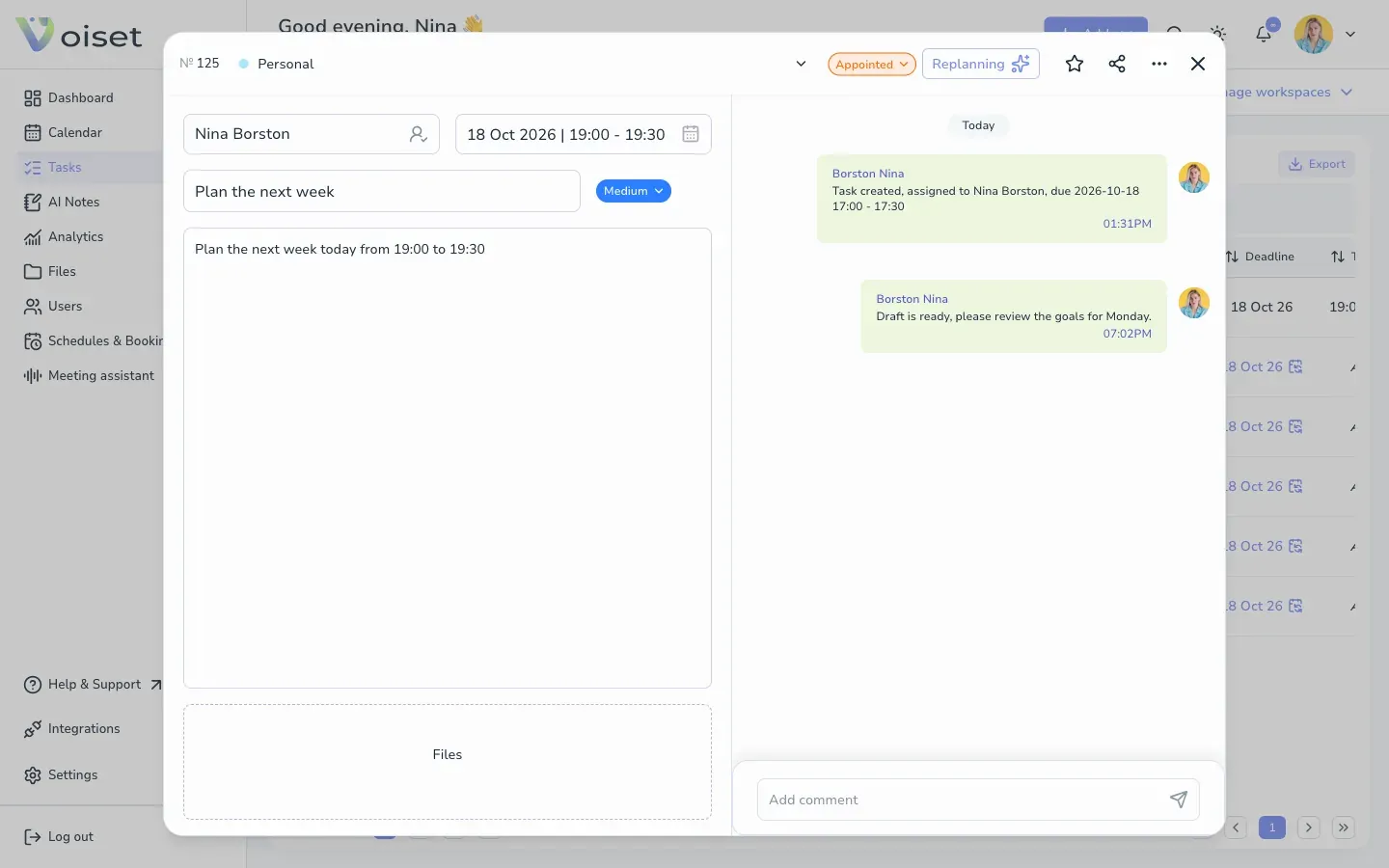The width and height of the screenshot is (1389, 868).
Task: Open notifications bell
Action: (x=1264, y=34)
